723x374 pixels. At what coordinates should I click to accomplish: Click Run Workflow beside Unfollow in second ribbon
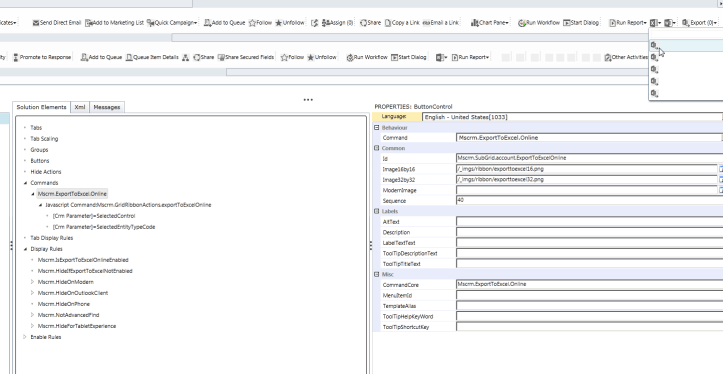[367, 57]
